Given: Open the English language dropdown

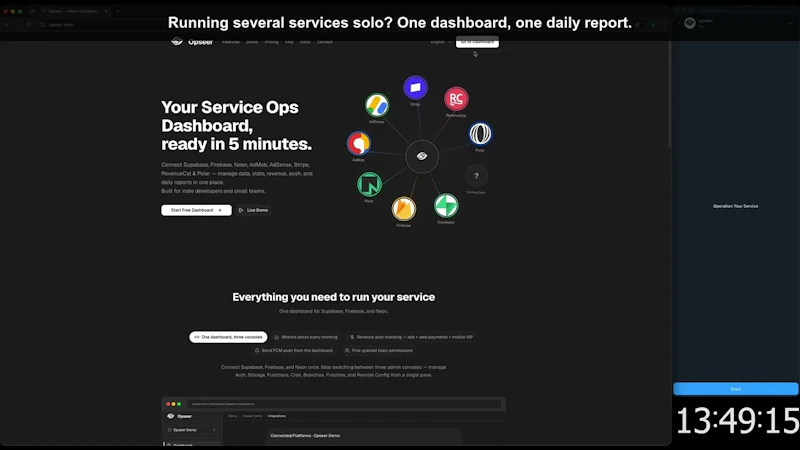Looking at the screenshot, I should [440, 42].
